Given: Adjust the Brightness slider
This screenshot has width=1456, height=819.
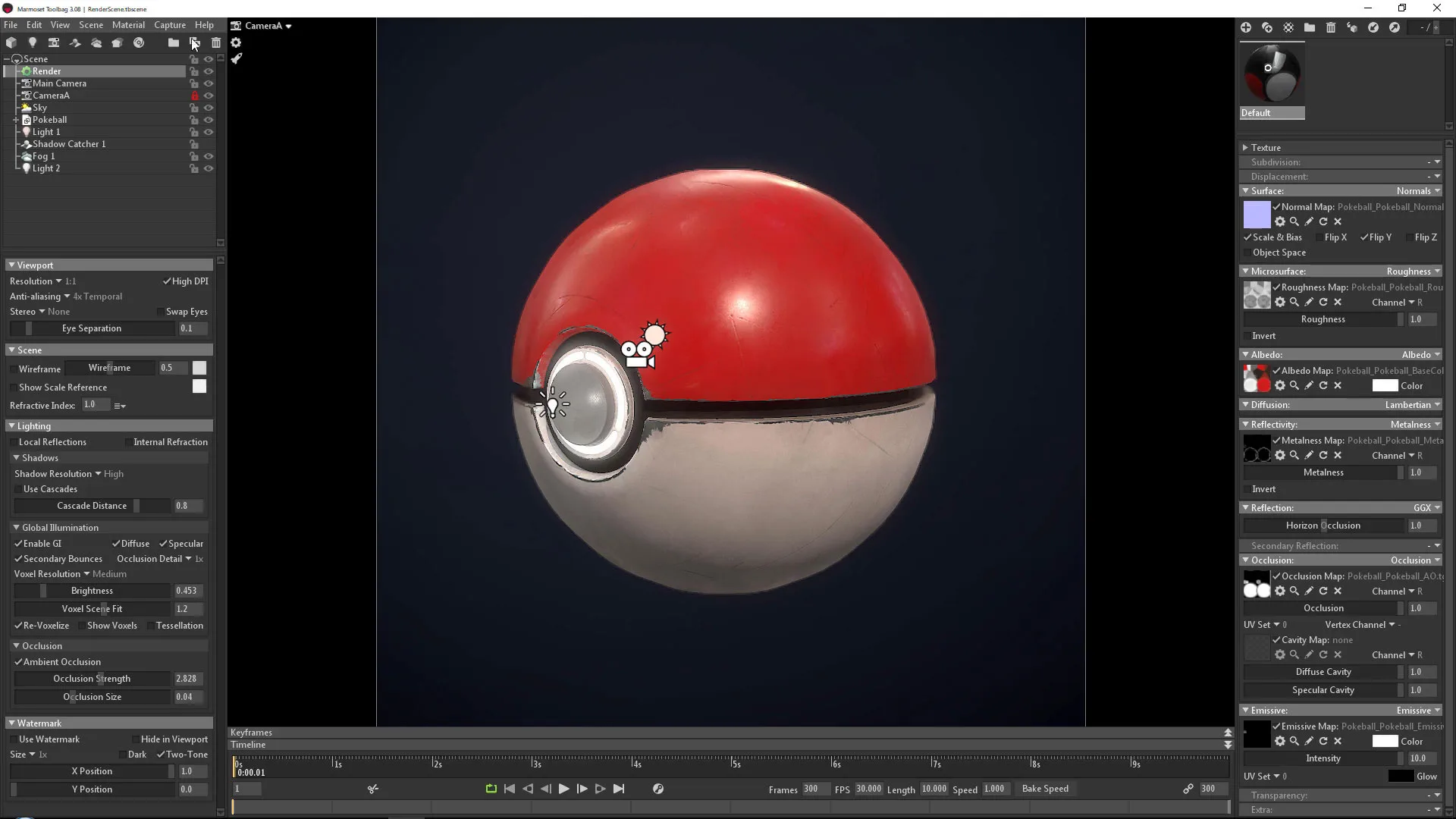Looking at the screenshot, I should click(x=92, y=591).
